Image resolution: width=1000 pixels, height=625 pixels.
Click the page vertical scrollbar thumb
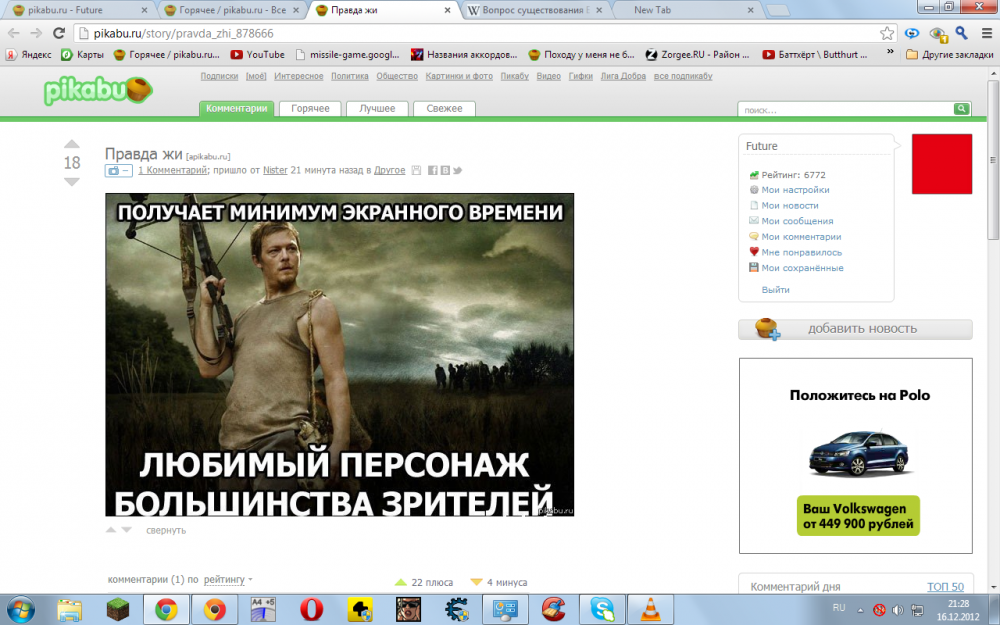pyautogui.click(x=993, y=159)
